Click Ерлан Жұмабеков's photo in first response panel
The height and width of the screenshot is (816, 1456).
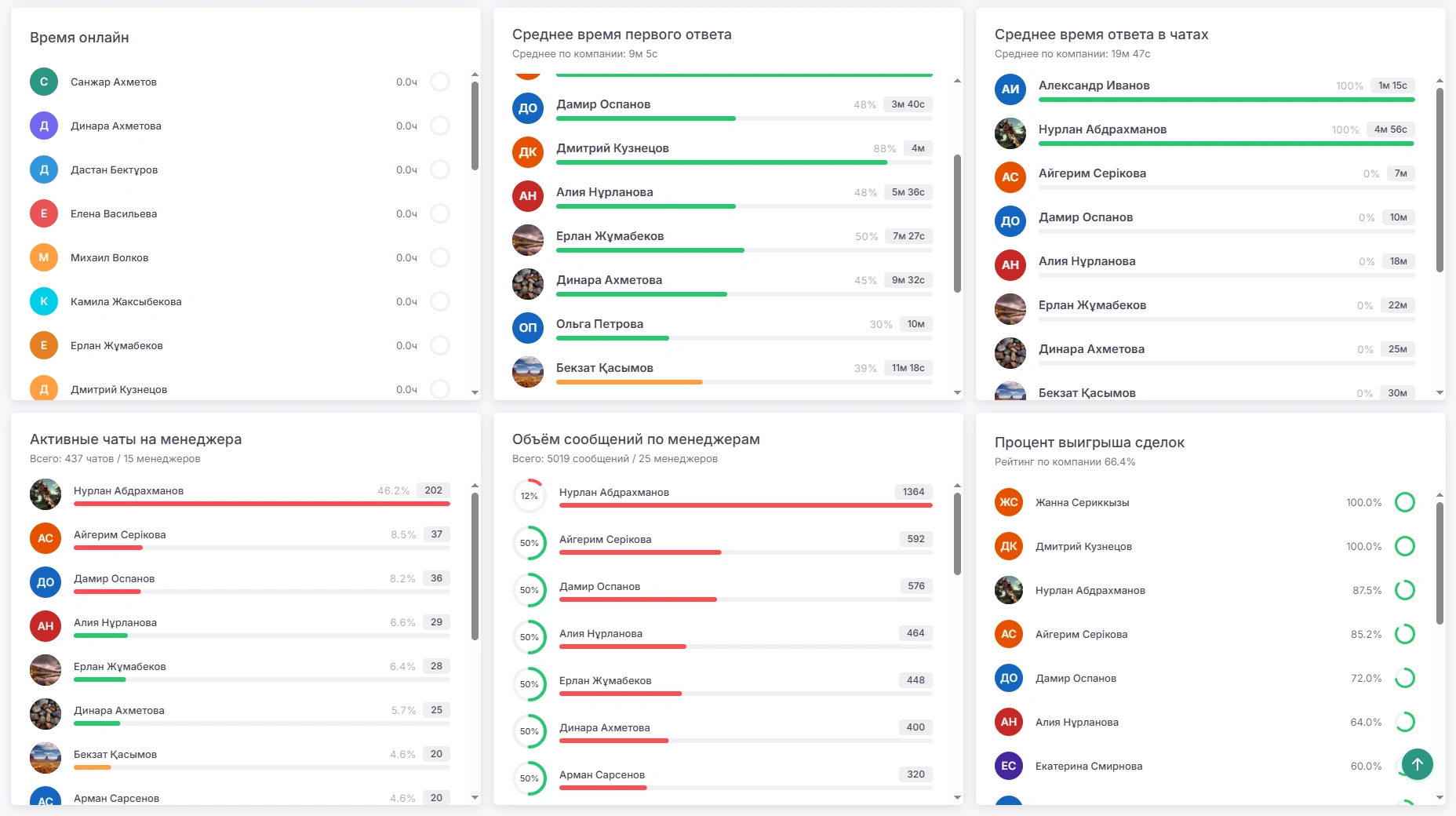pos(528,240)
